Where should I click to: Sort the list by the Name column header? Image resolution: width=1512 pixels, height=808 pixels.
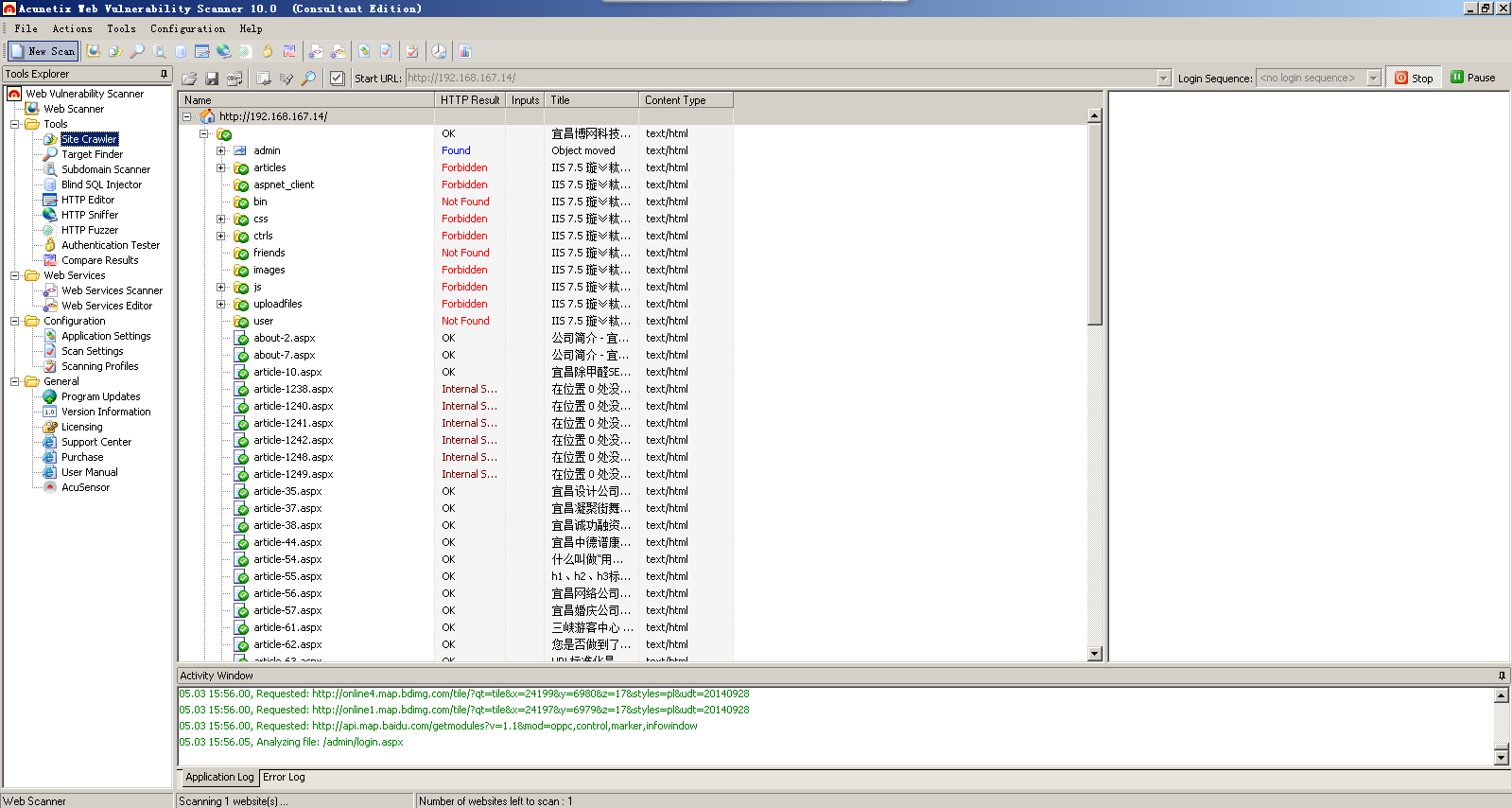[306, 100]
